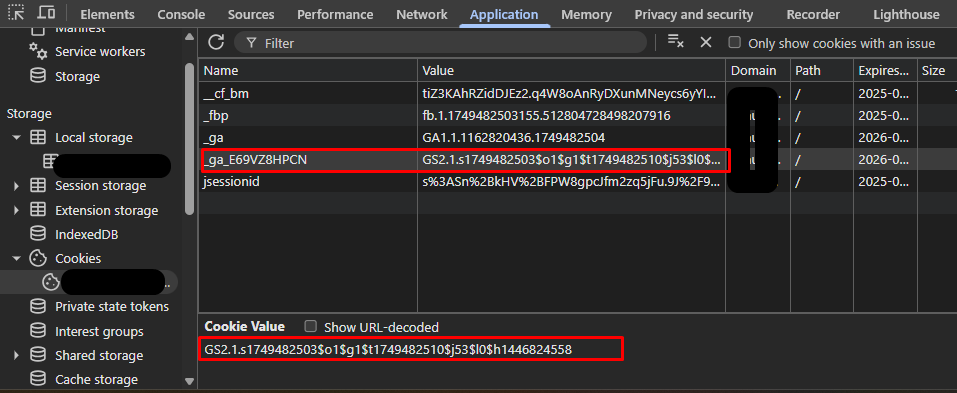Click the IndexedDB database icon
Viewport: 957px width, 393px height.
click(38, 234)
